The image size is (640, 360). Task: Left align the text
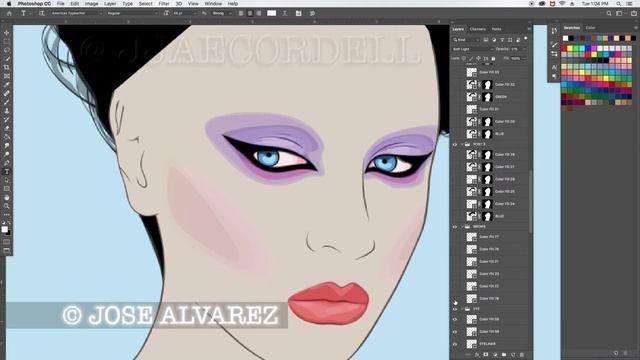(241, 13)
